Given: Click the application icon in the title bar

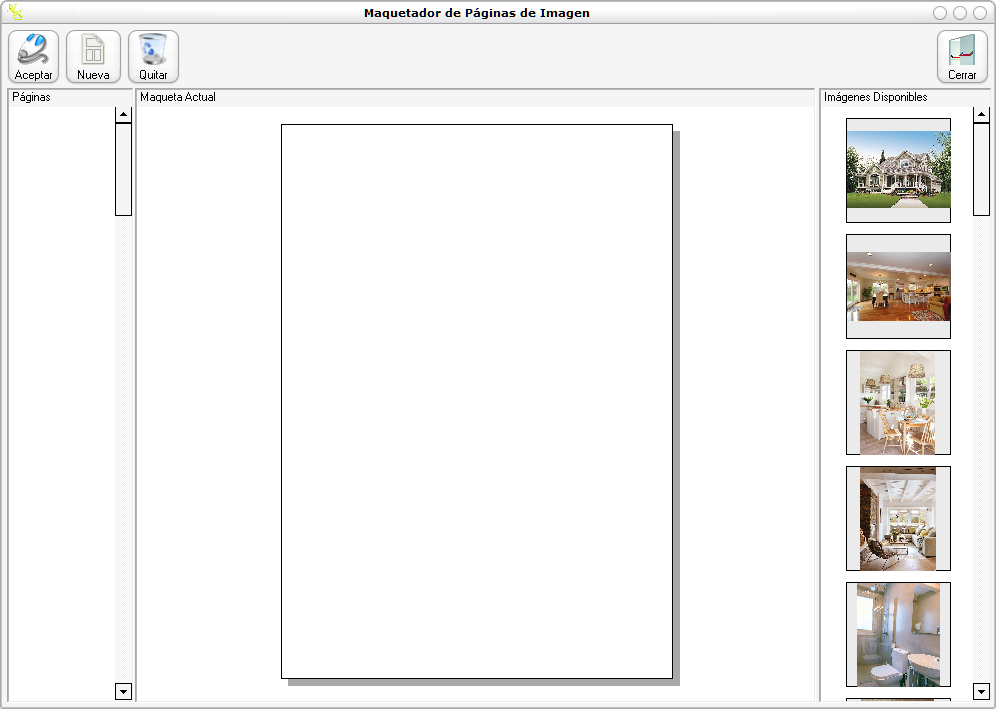Looking at the screenshot, I should pyautogui.click(x=15, y=13).
